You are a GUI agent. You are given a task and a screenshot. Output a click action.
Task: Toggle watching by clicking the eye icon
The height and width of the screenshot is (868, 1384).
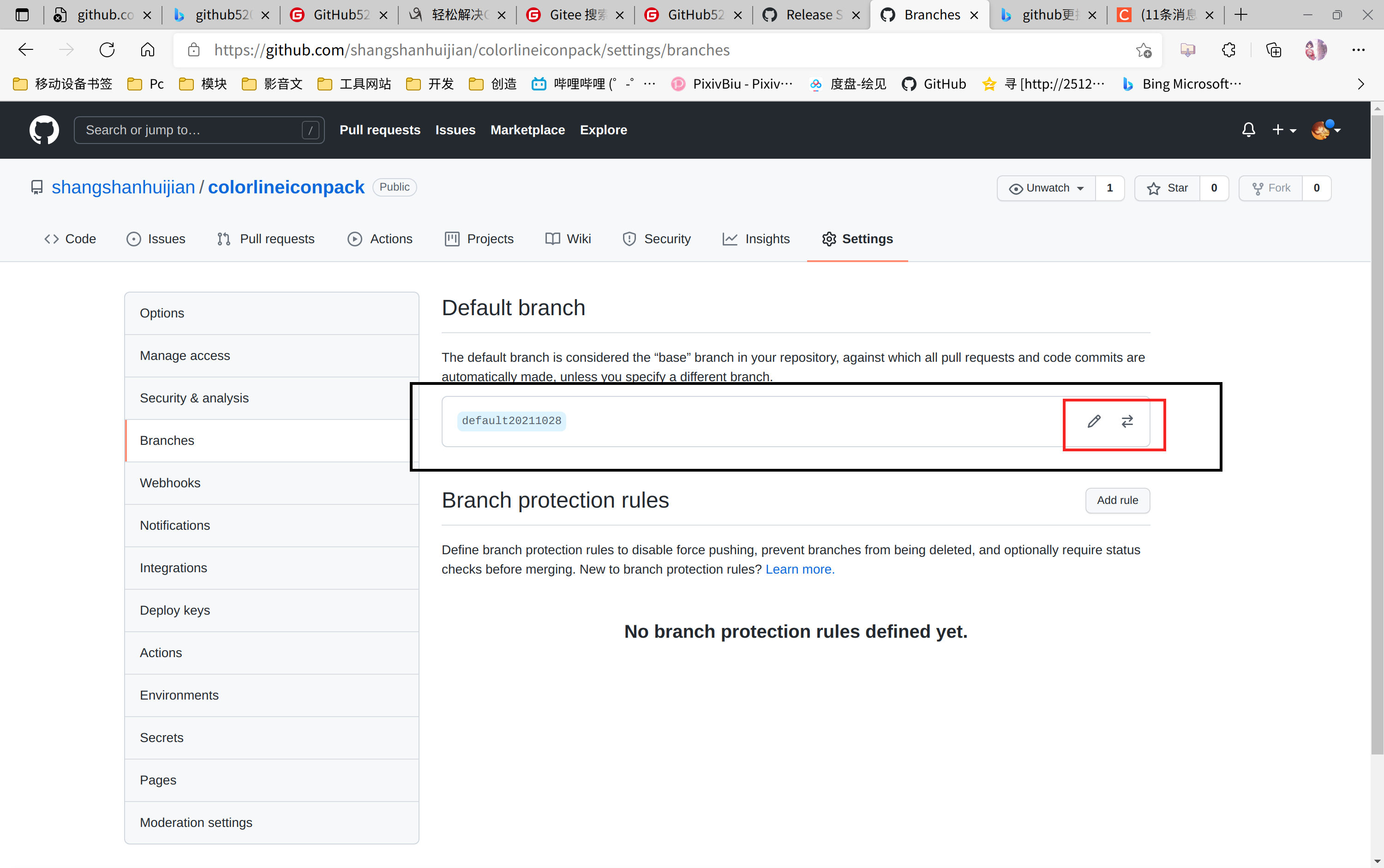click(1016, 188)
